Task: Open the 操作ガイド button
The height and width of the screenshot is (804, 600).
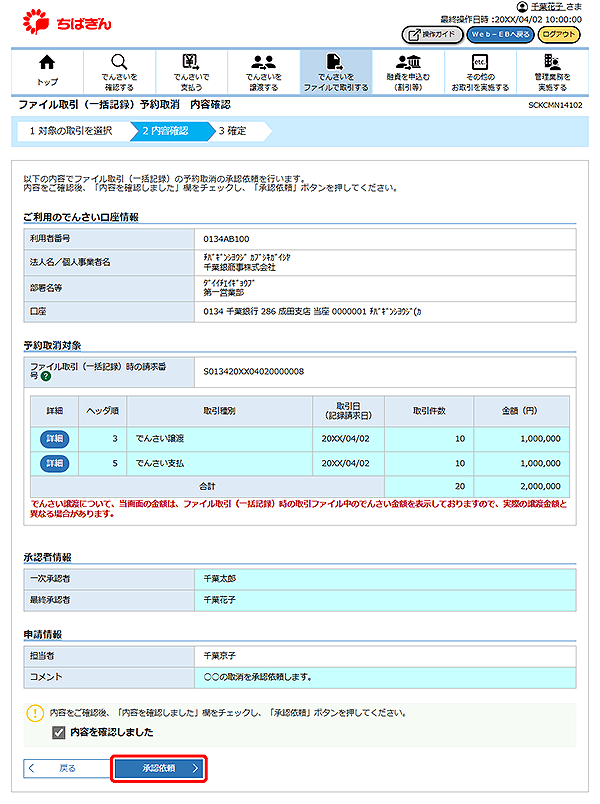Action: click(x=432, y=34)
